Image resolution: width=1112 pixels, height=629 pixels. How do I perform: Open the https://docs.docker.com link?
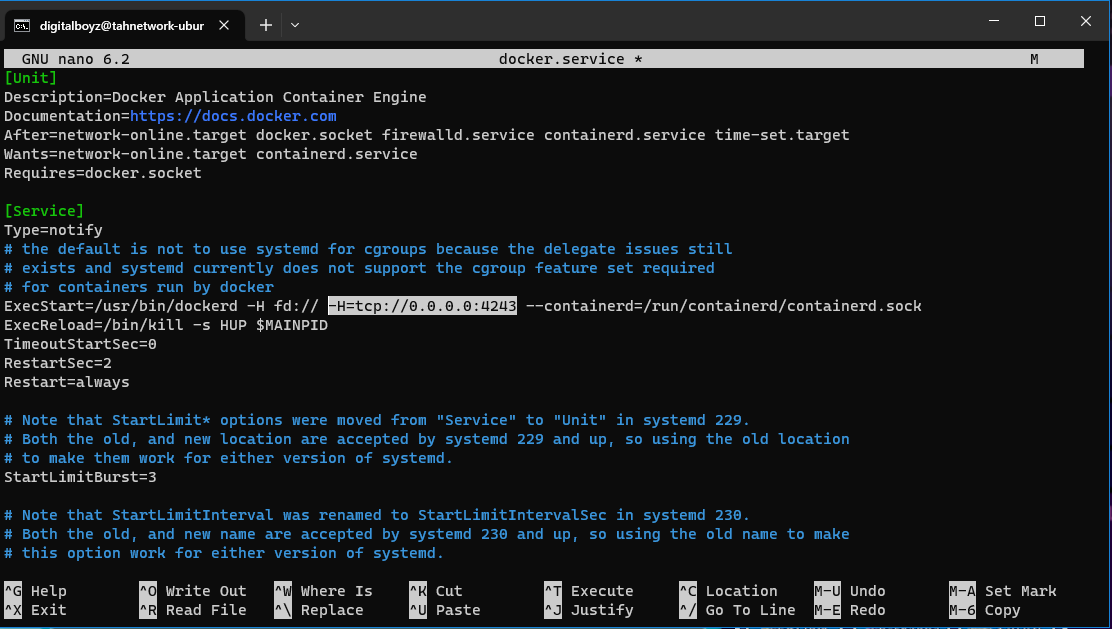coord(233,116)
